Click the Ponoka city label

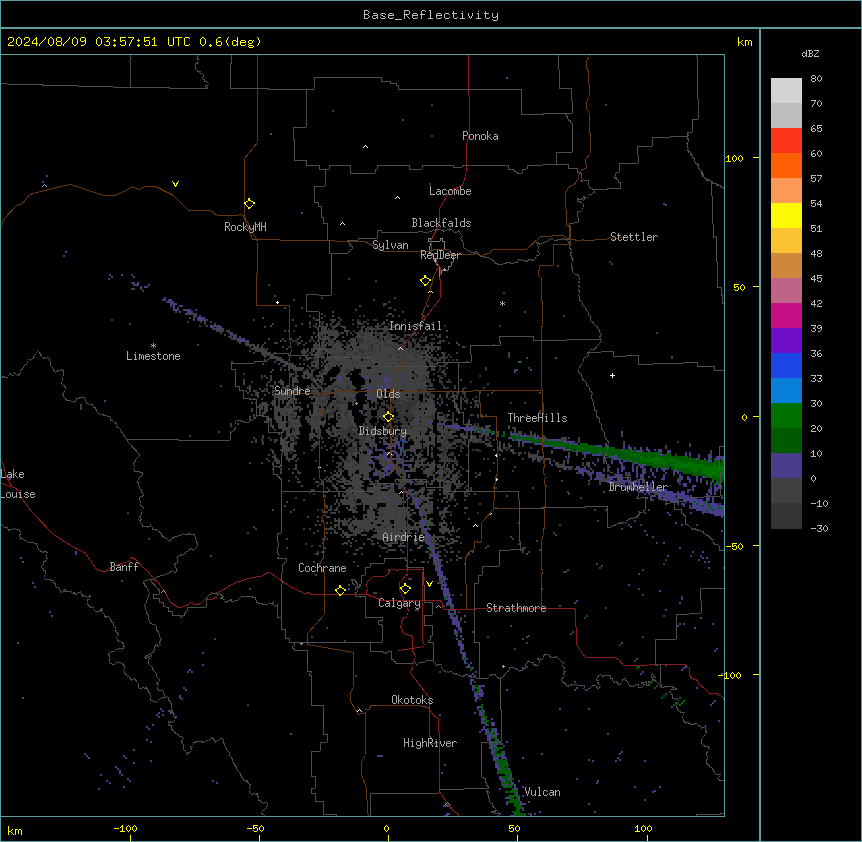480,136
